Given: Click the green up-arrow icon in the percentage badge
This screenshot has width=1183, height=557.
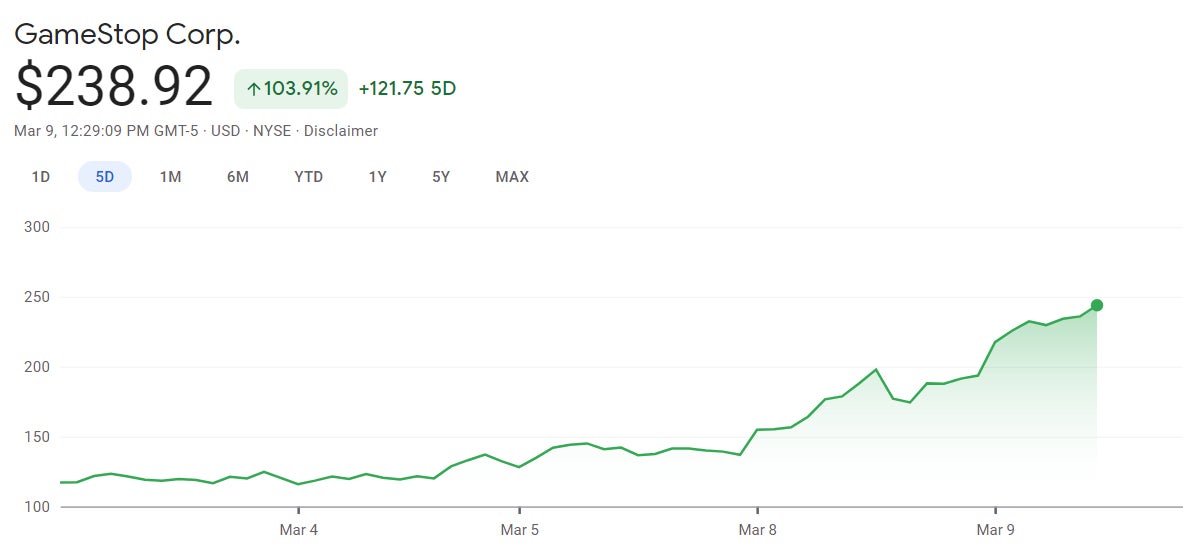Looking at the screenshot, I should [254, 89].
